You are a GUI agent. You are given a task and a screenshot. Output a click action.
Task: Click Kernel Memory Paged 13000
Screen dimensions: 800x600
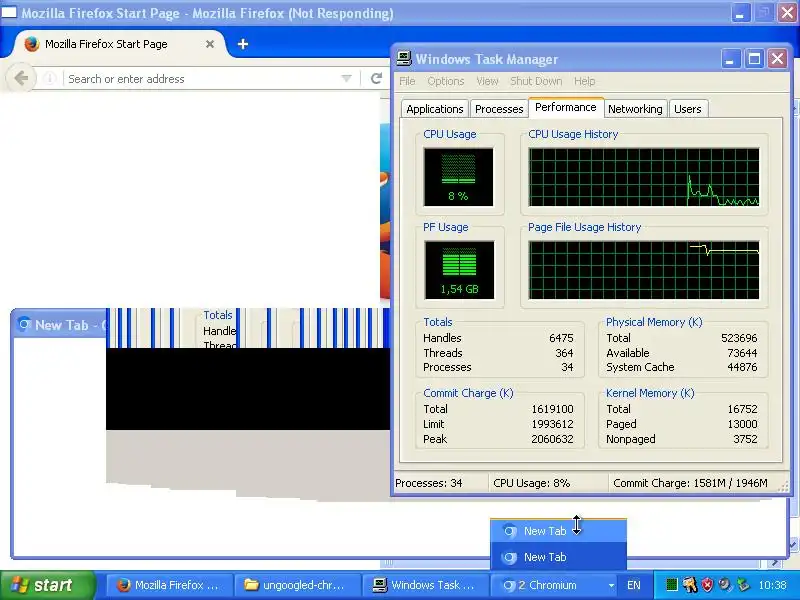point(742,424)
